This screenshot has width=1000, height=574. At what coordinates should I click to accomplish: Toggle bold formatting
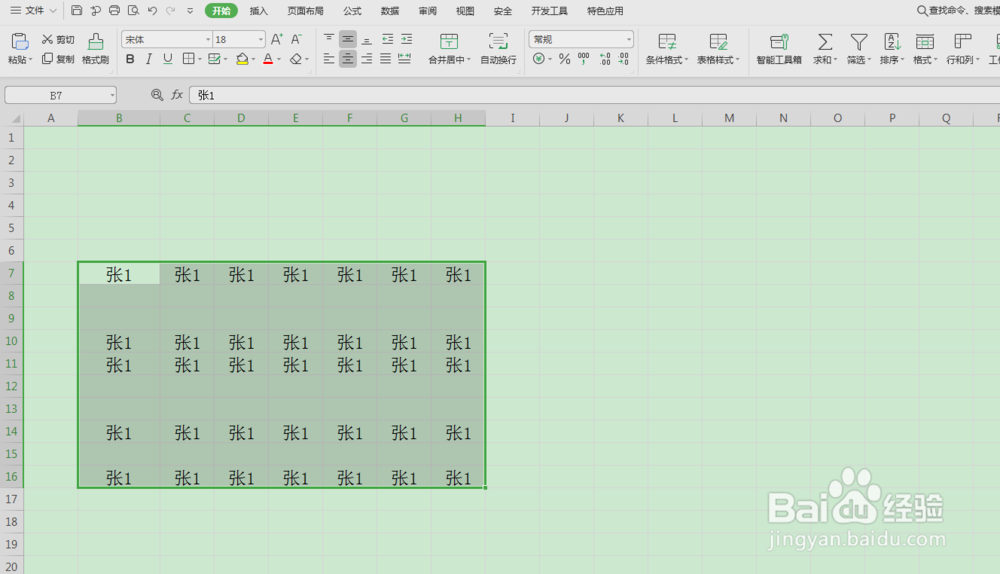pos(130,59)
